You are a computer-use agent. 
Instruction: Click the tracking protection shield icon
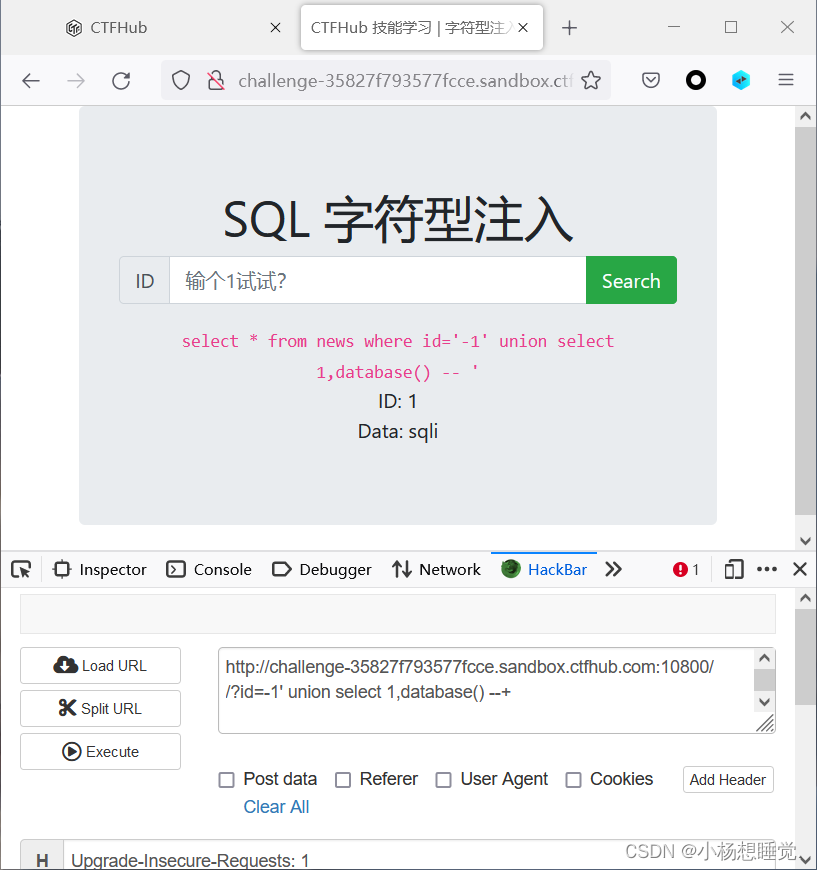tap(180, 79)
